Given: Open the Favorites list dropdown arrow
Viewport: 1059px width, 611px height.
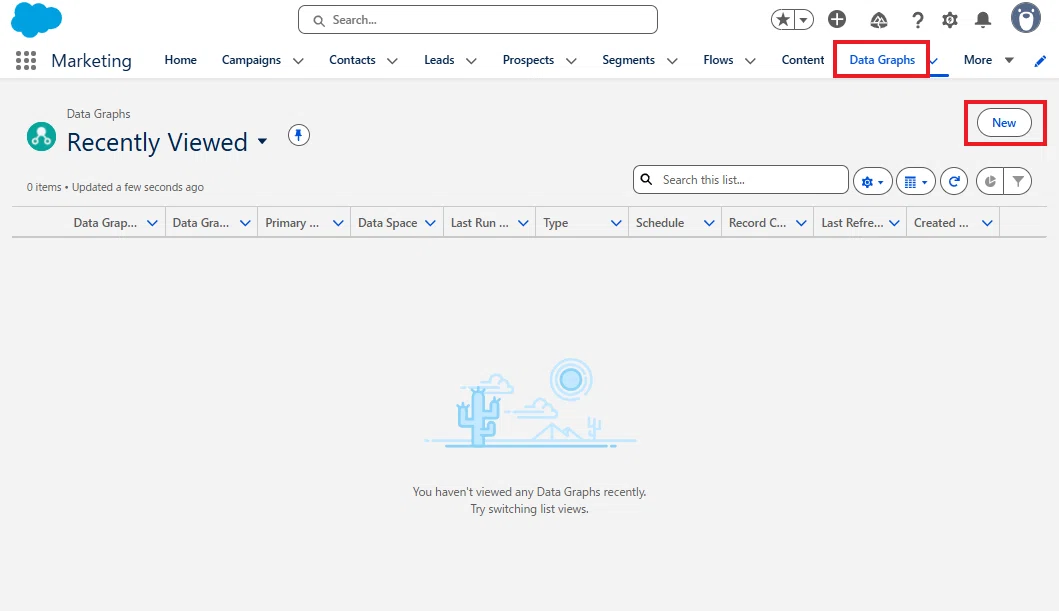Looking at the screenshot, I should 804,20.
